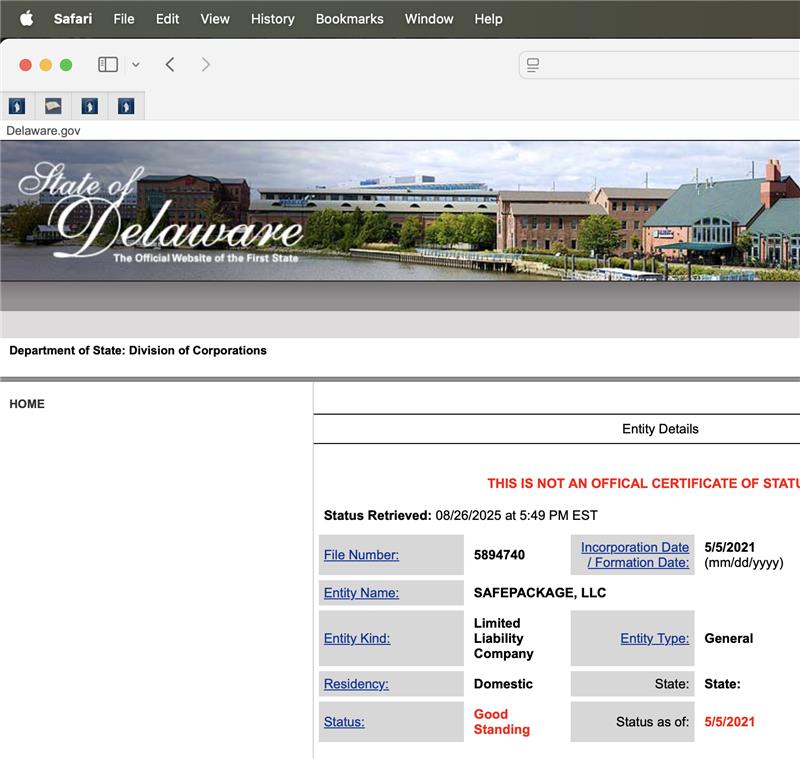The image size is (800, 759).
Task: Click the reader icon in address bar
Action: pyautogui.click(x=533, y=65)
